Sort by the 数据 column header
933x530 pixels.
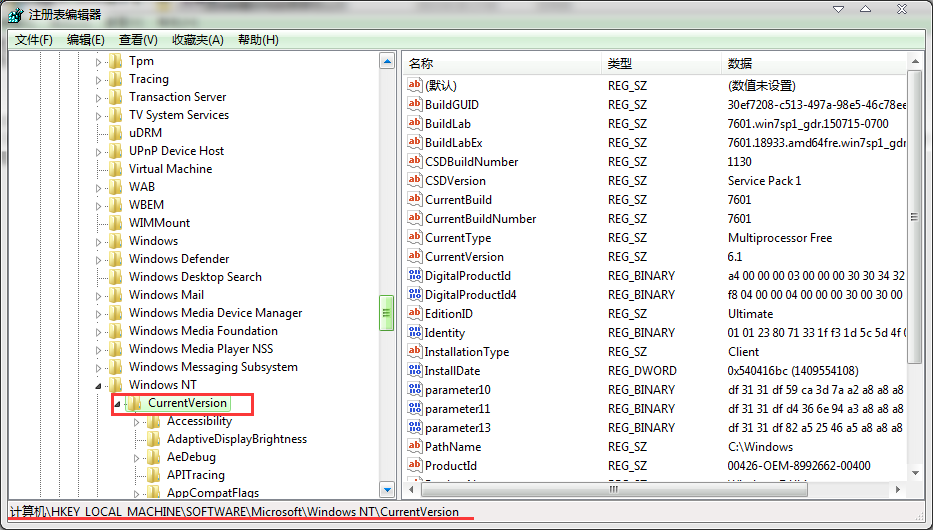pyautogui.click(x=814, y=64)
